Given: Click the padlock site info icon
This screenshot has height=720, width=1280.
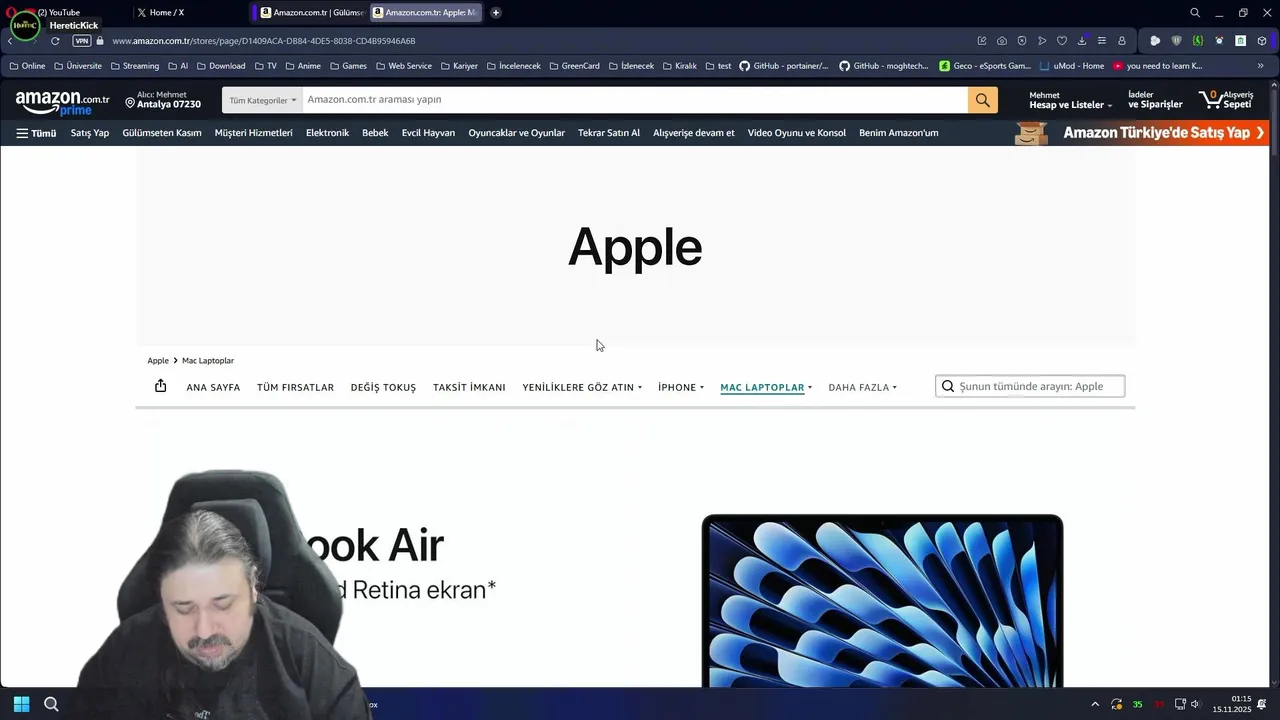Looking at the screenshot, I should point(100,41).
